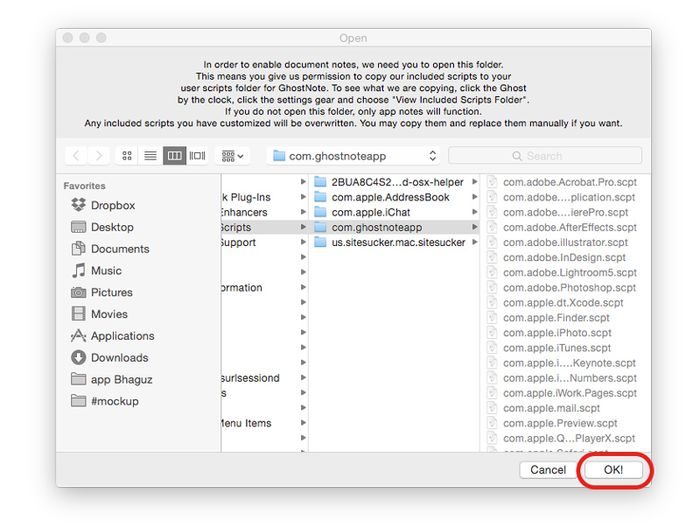700x528 pixels.
Task: Open the com.ghostnoteapp path popup
Action: tap(353, 156)
